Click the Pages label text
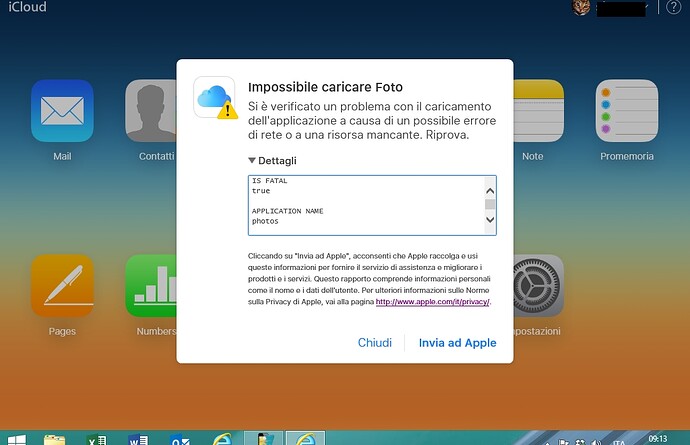Screen dimensions: 690x445 [62, 331]
